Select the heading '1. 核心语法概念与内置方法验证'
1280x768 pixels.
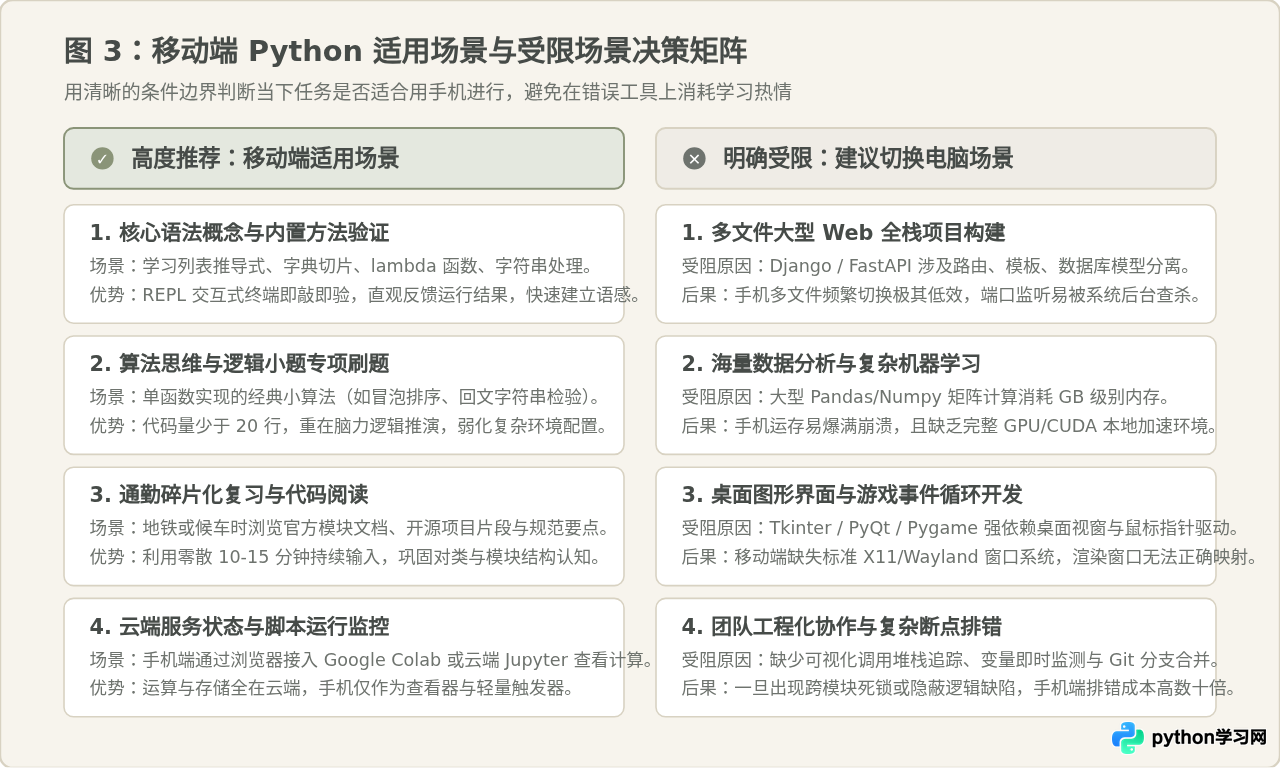[x=240, y=233]
